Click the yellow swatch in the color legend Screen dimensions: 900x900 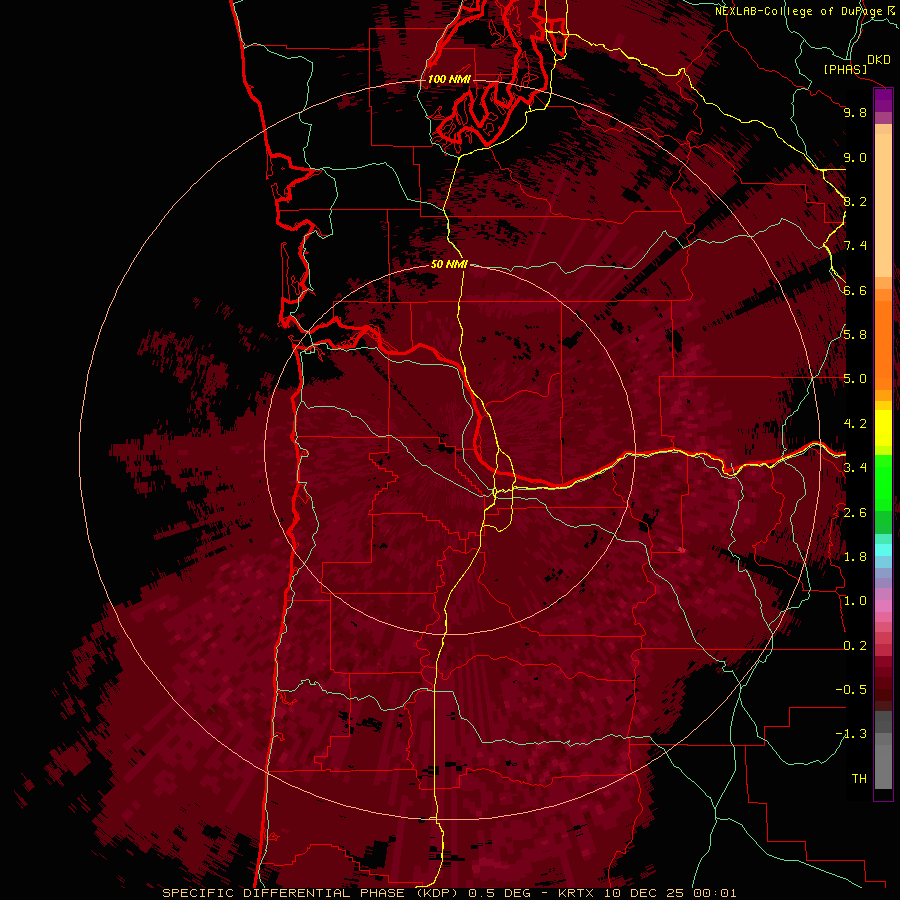coord(883,428)
